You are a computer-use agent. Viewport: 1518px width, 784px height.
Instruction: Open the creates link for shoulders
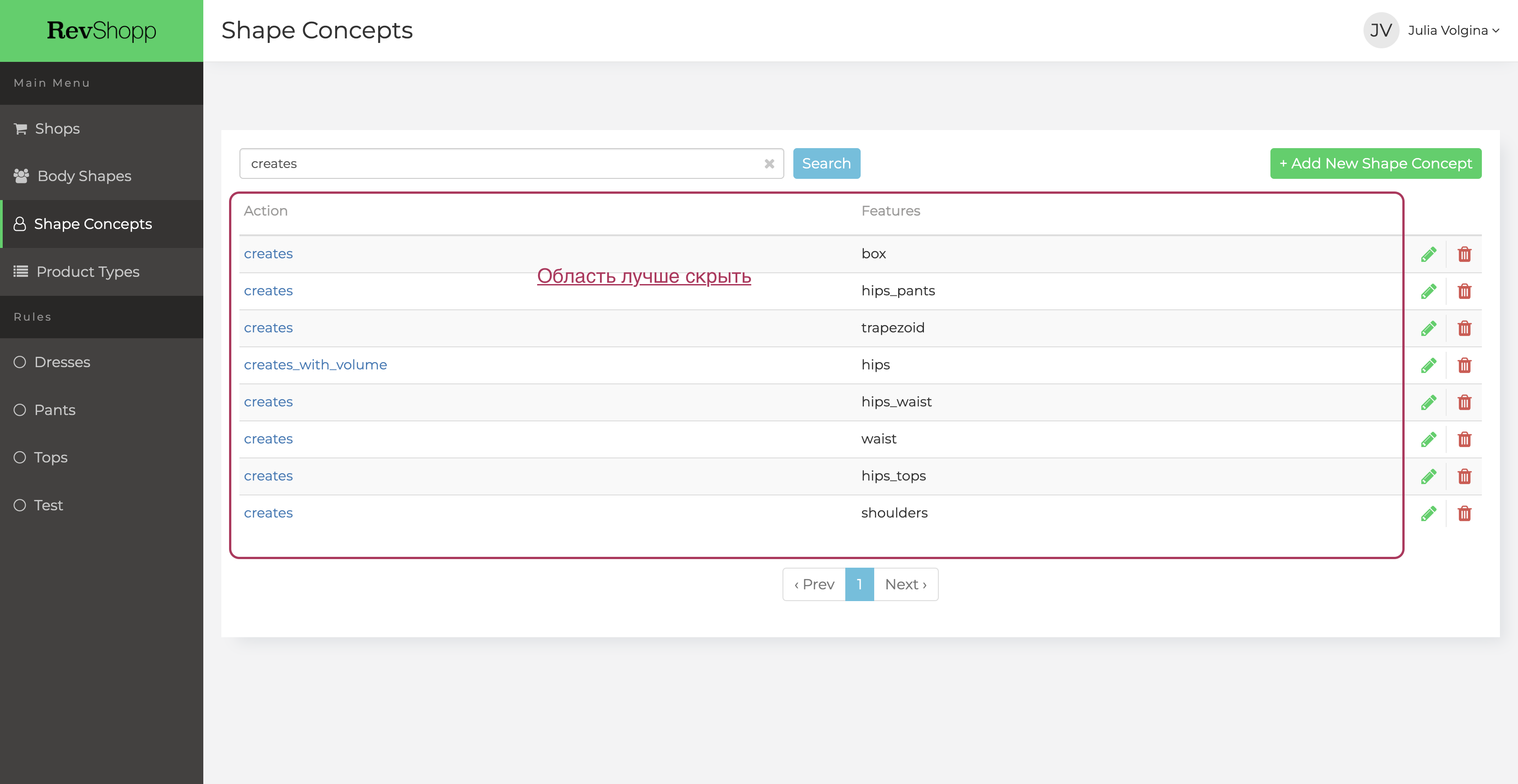(x=268, y=513)
